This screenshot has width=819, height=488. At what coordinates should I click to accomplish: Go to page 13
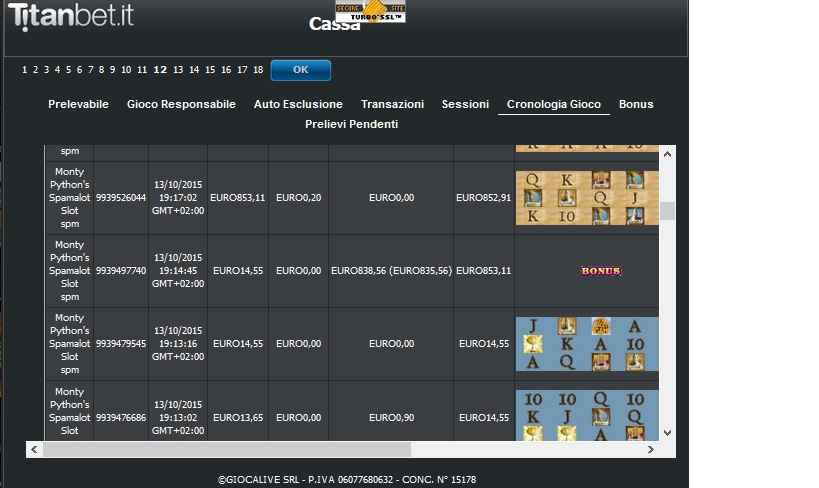tap(178, 69)
